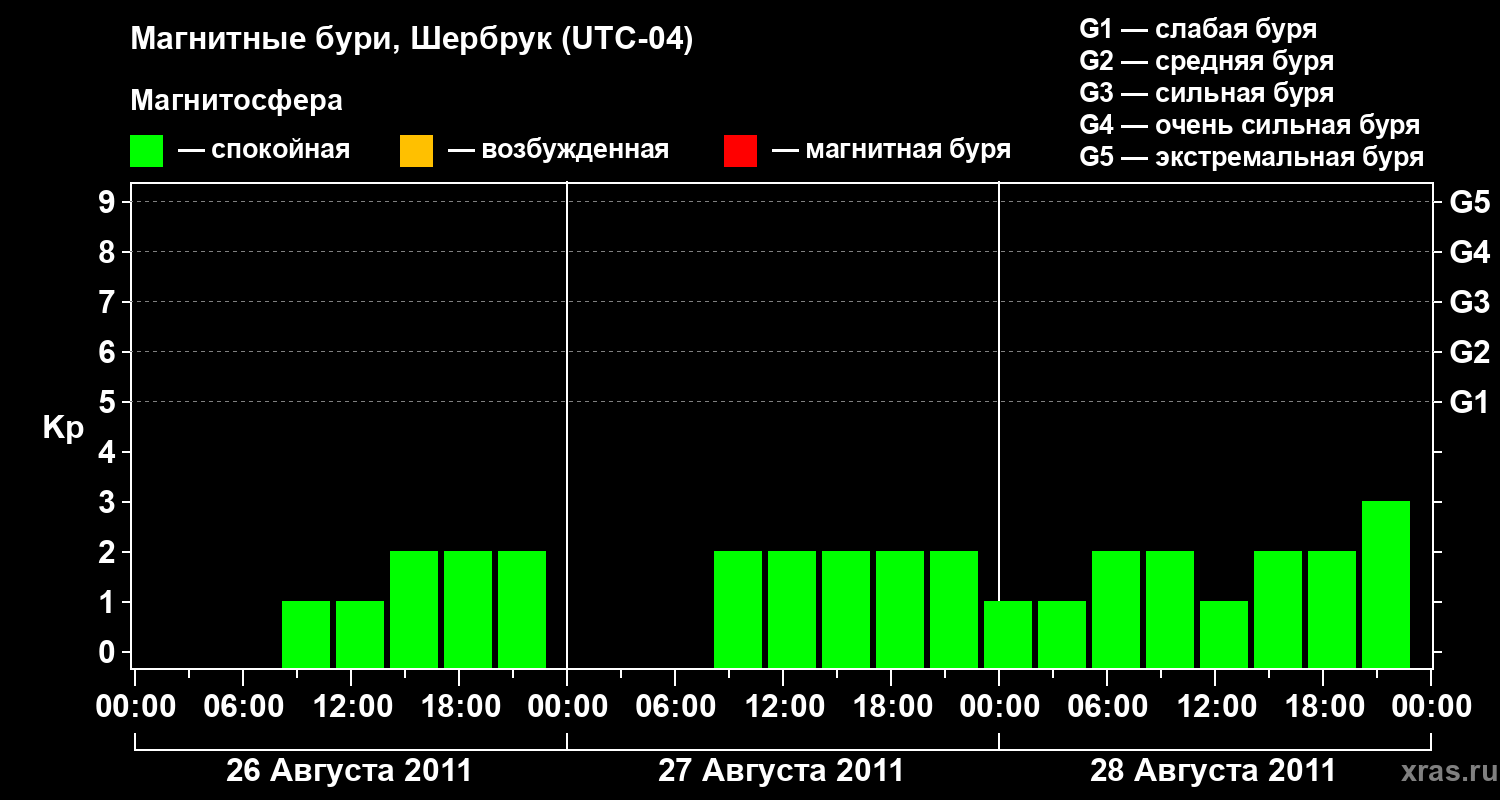
Task: Click the green 'спокойная' legend swatch
Action: (x=147, y=151)
